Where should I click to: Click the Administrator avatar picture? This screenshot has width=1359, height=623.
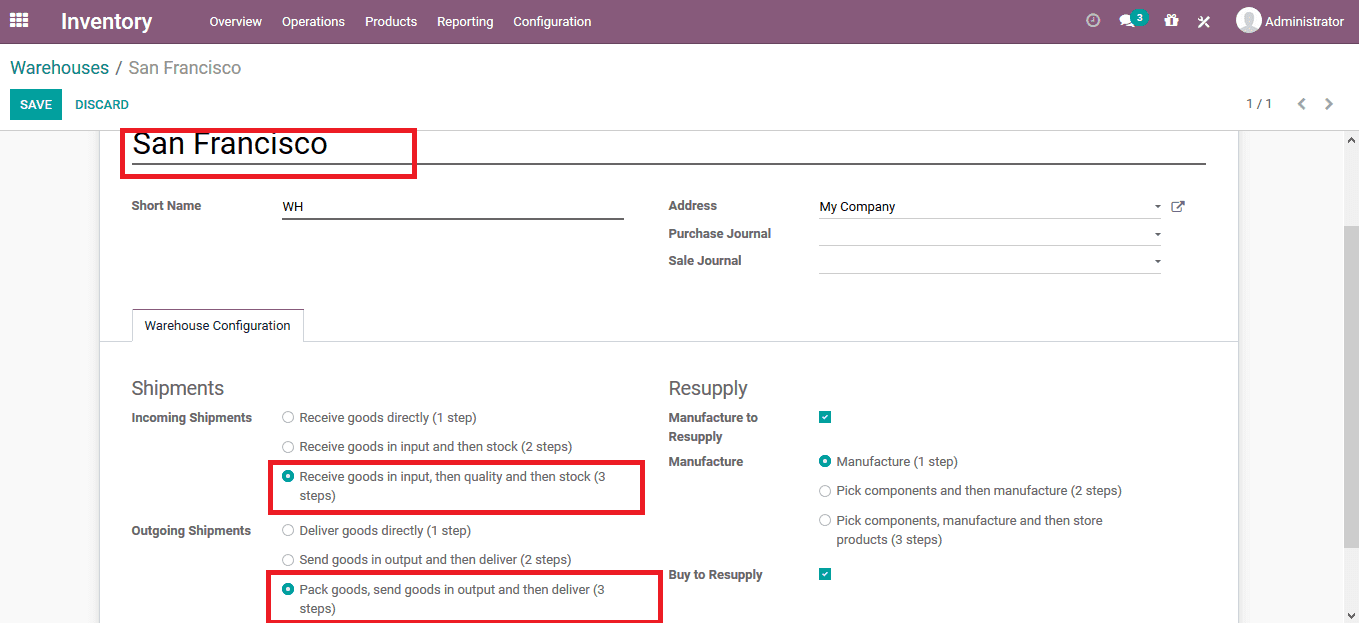1248,21
